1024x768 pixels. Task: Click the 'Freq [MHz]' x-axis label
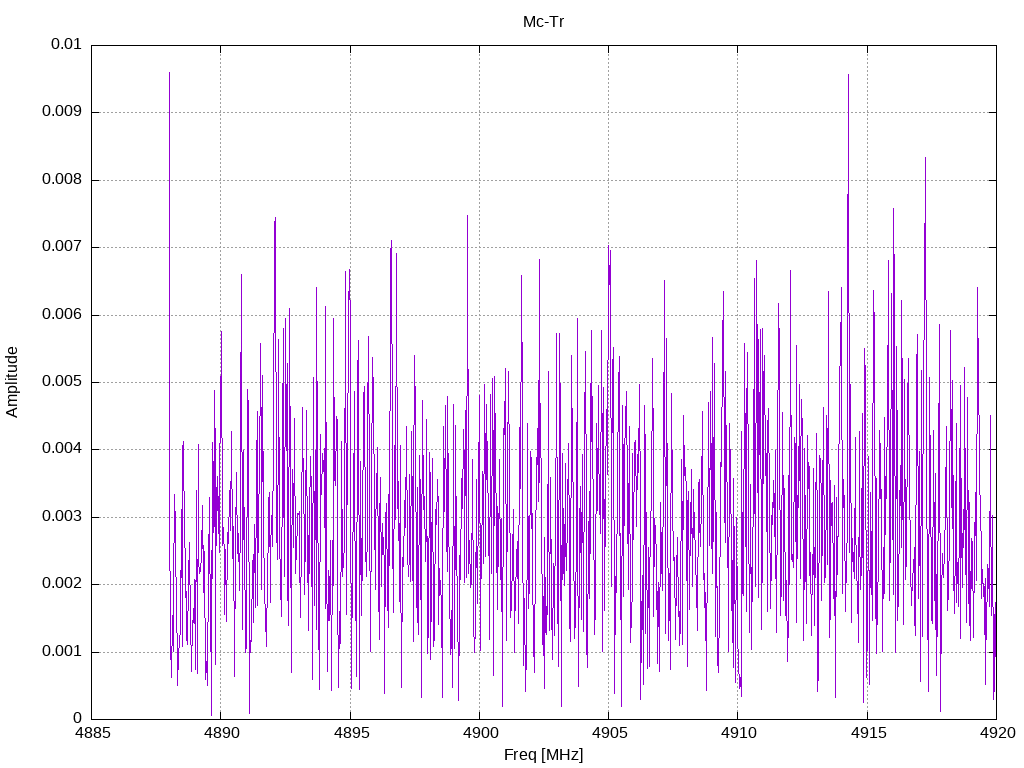click(543, 755)
